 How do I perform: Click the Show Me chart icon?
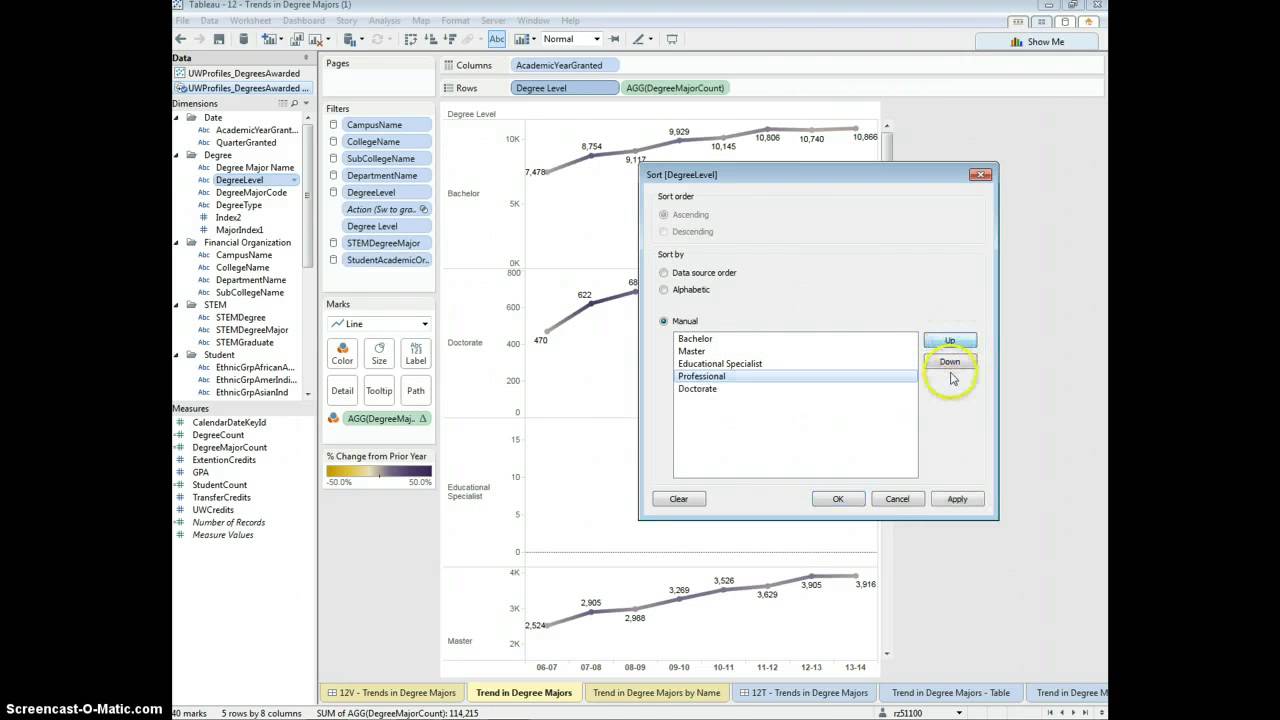1016,42
